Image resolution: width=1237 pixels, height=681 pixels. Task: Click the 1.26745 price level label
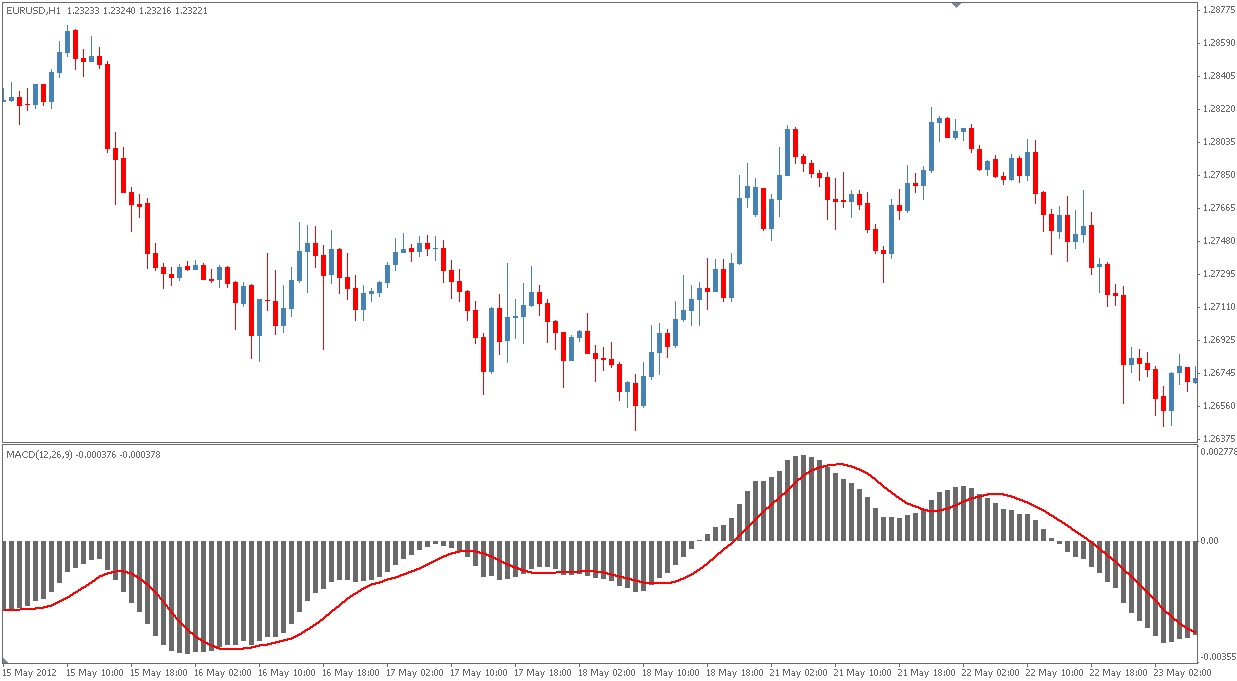pyautogui.click(x=1218, y=373)
